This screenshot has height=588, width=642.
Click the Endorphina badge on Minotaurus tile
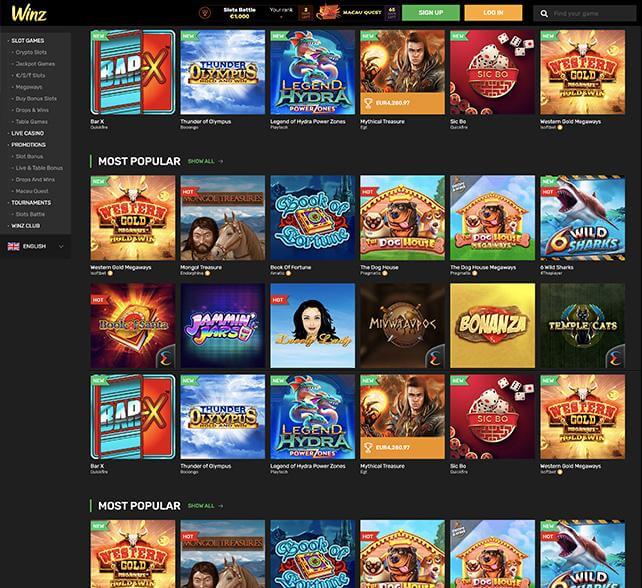[436, 359]
